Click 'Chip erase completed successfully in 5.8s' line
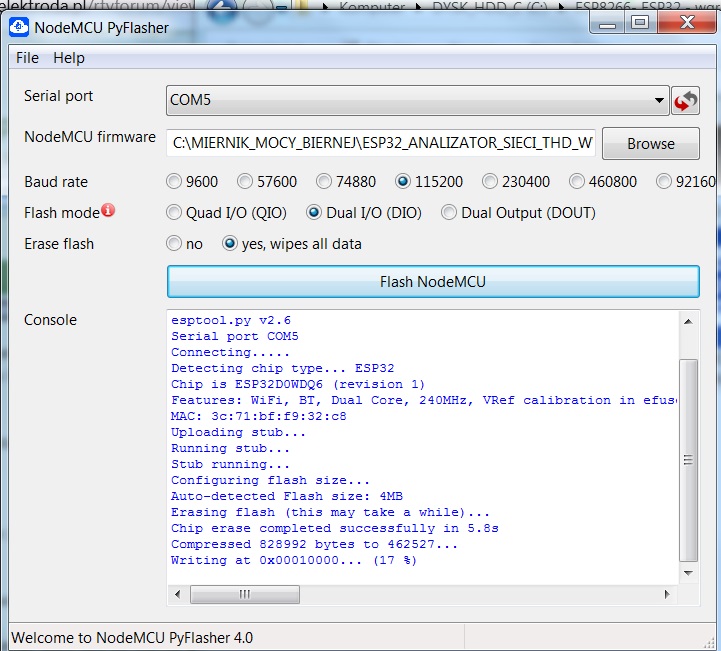Screen dimensions: 721x651 [x=335, y=528]
